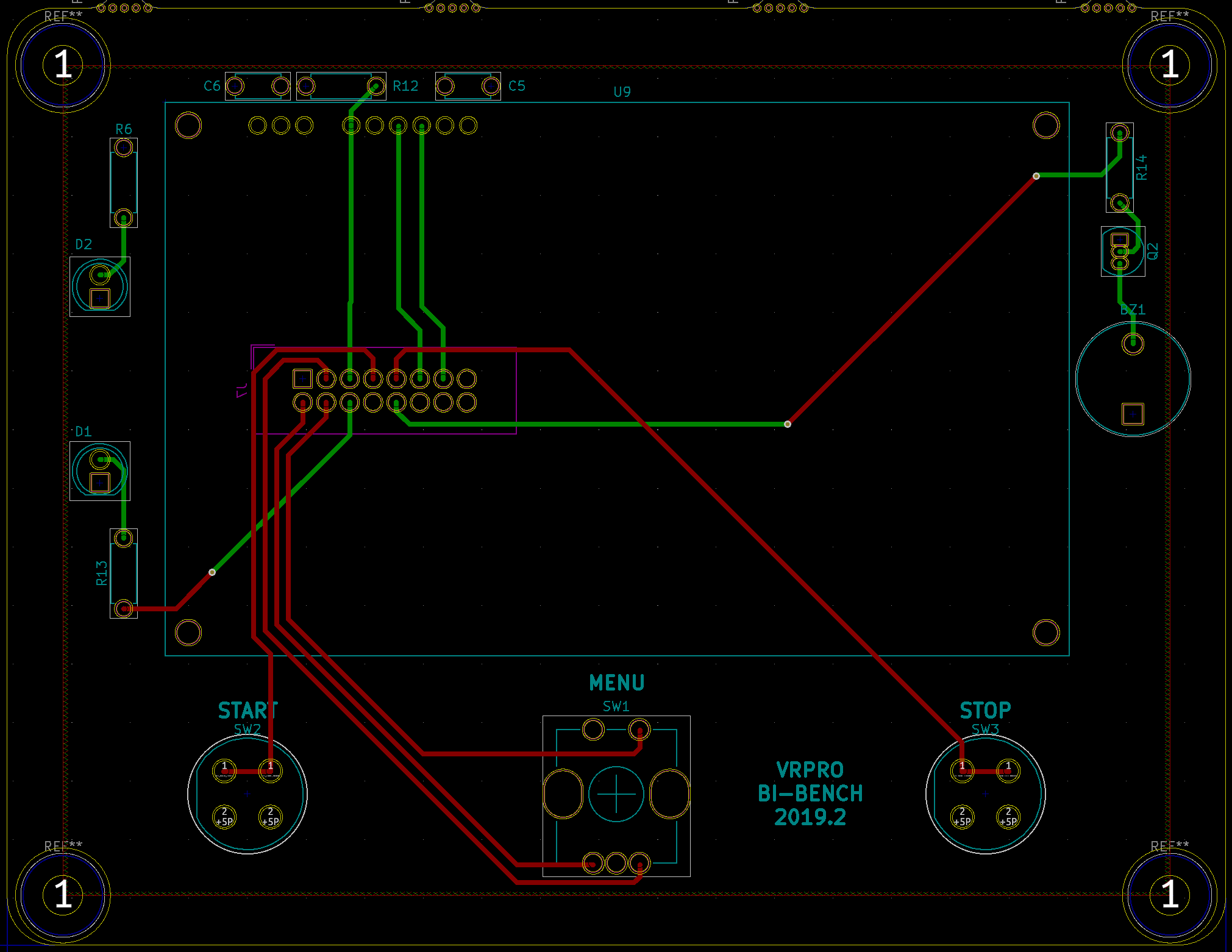Select J1 connector square pin 1 pad
Viewport: 1232px width, 952px height.
coord(302,378)
